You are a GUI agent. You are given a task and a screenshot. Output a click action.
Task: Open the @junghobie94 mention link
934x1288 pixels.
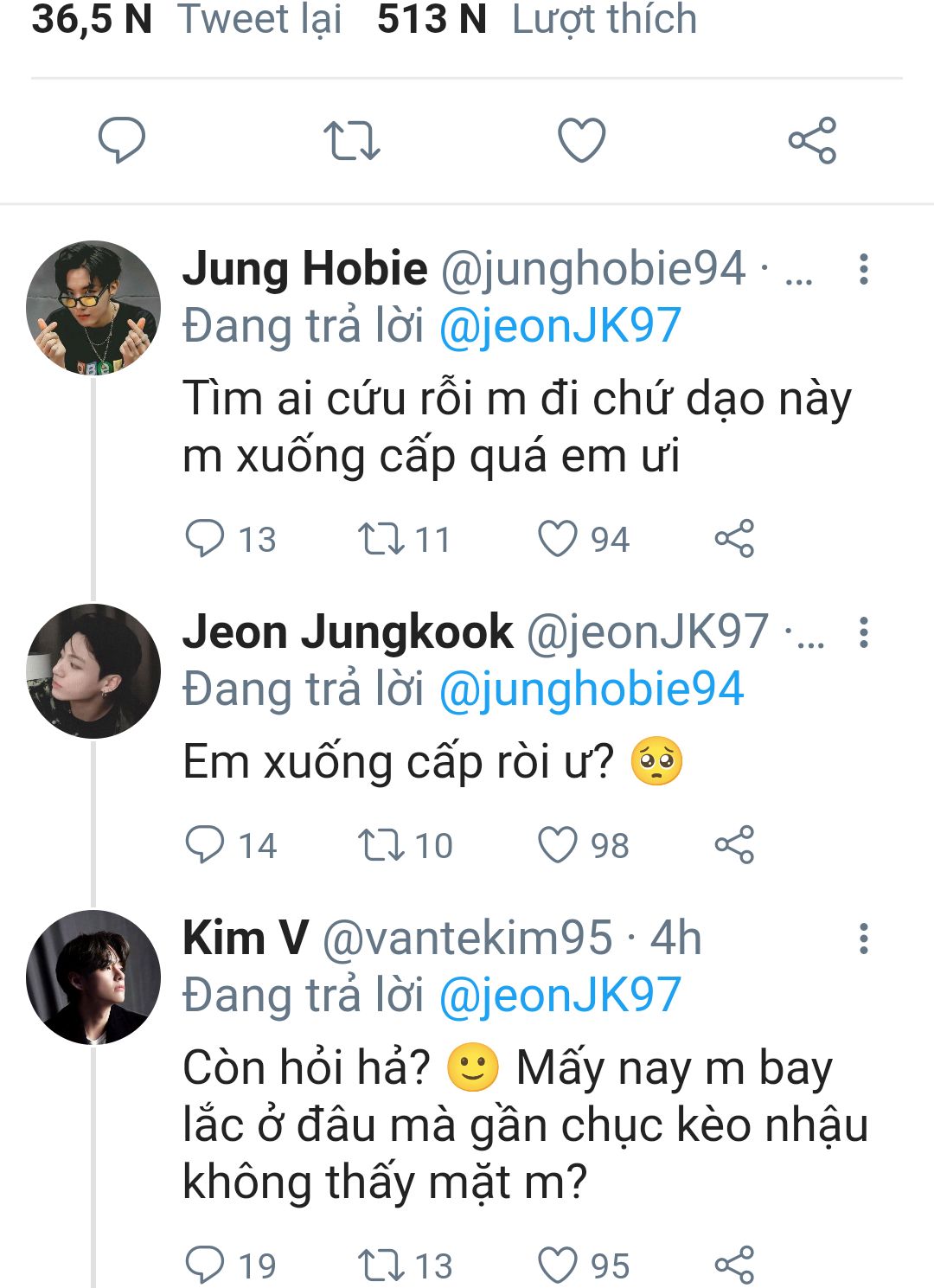point(592,689)
